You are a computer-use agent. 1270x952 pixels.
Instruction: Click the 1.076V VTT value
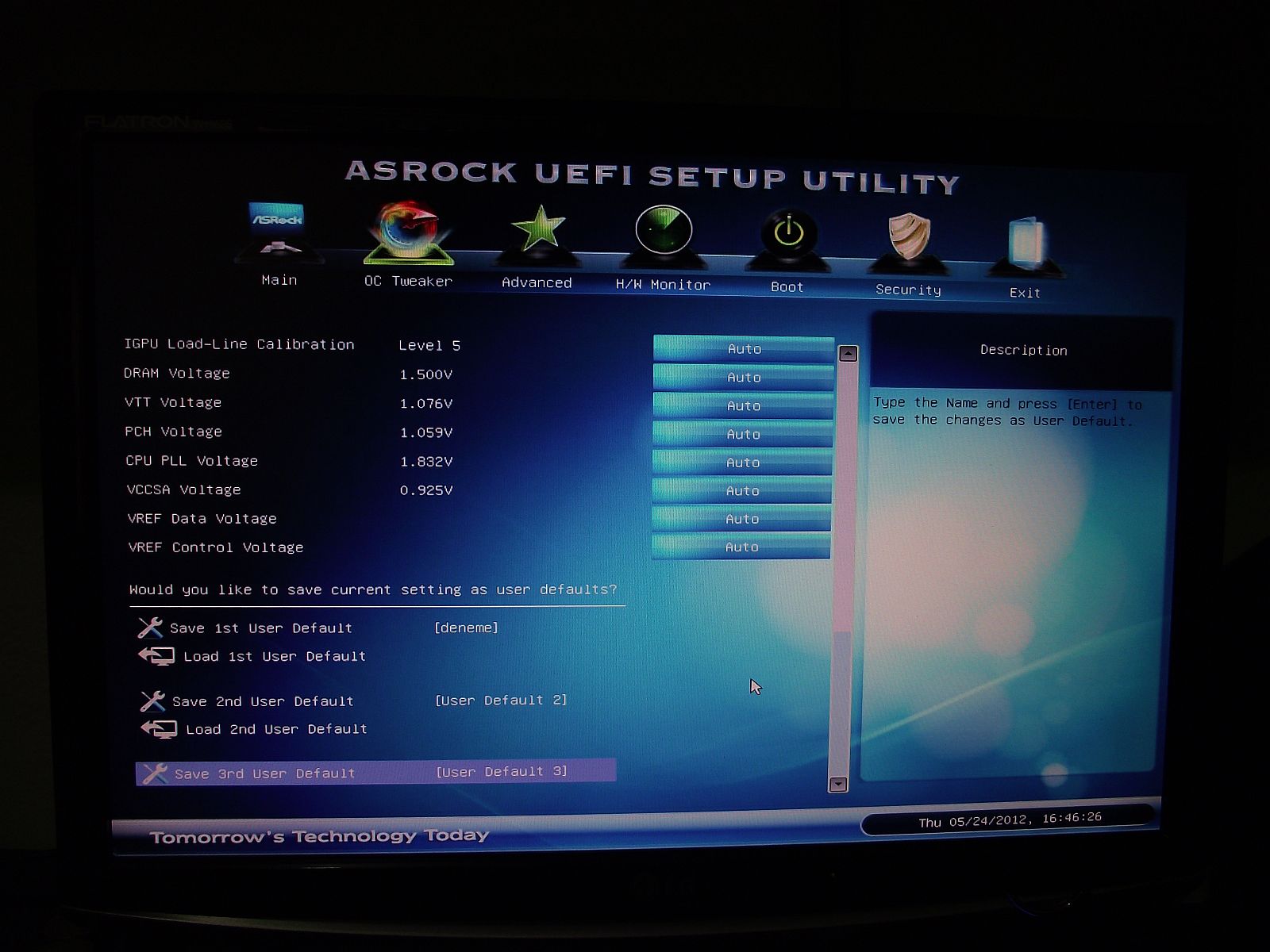pyautogui.click(x=426, y=403)
